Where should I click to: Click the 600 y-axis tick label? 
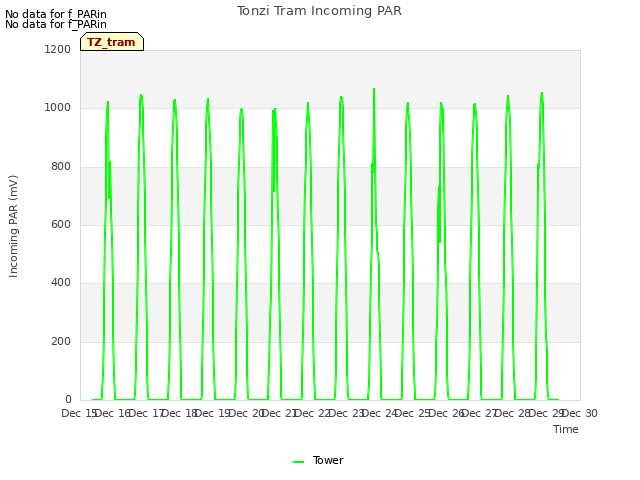click(x=61, y=224)
